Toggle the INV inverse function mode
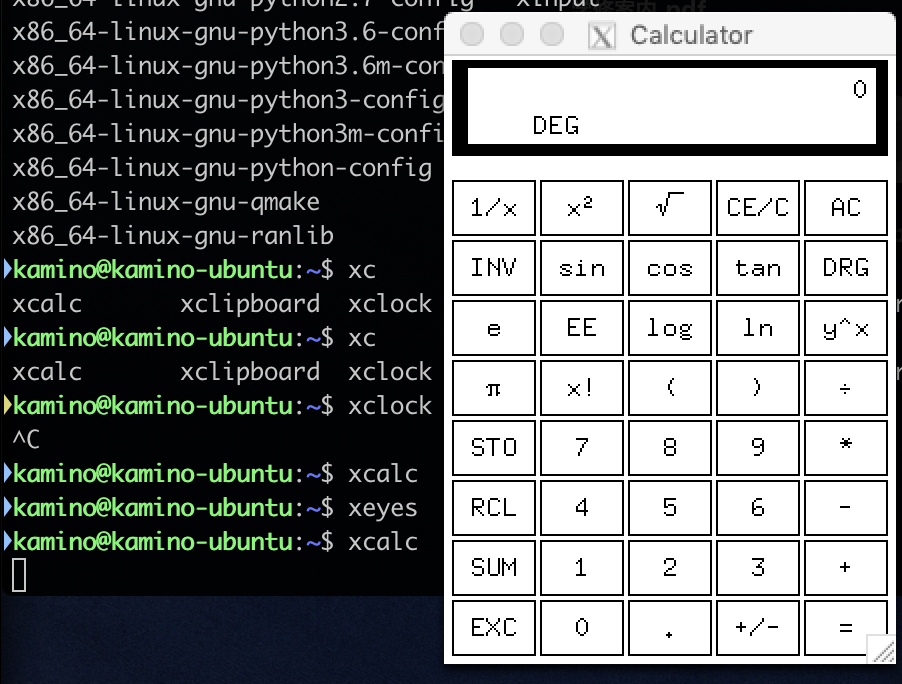Image resolution: width=902 pixels, height=684 pixels. coord(494,268)
